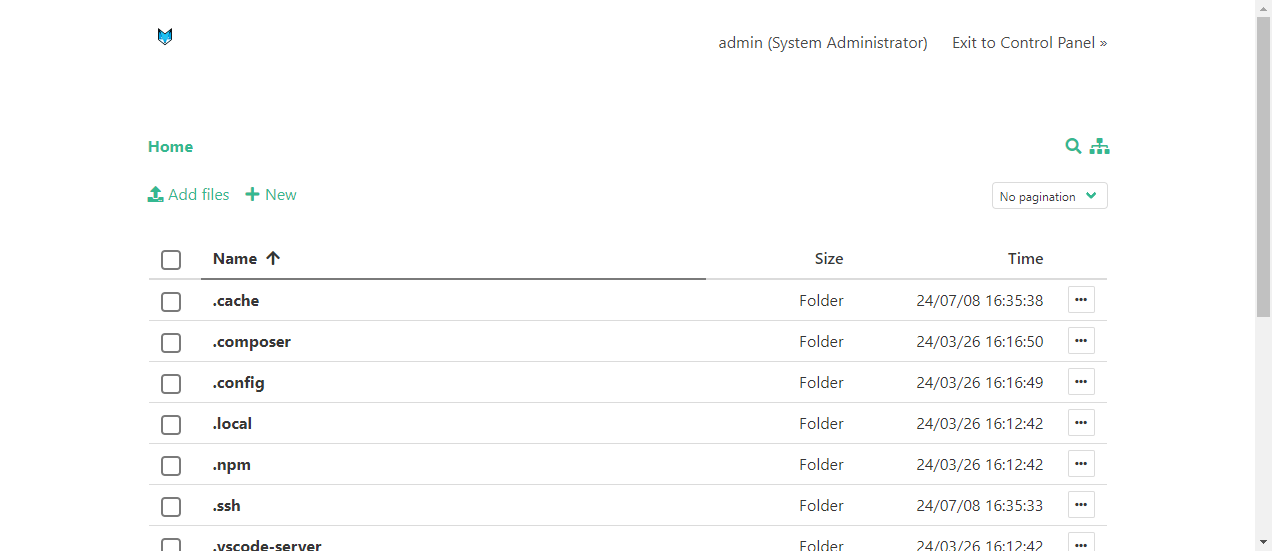The height and width of the screenshot is (551, 1272).
Task: Click the Time column header
Action: click(1025, 258)
